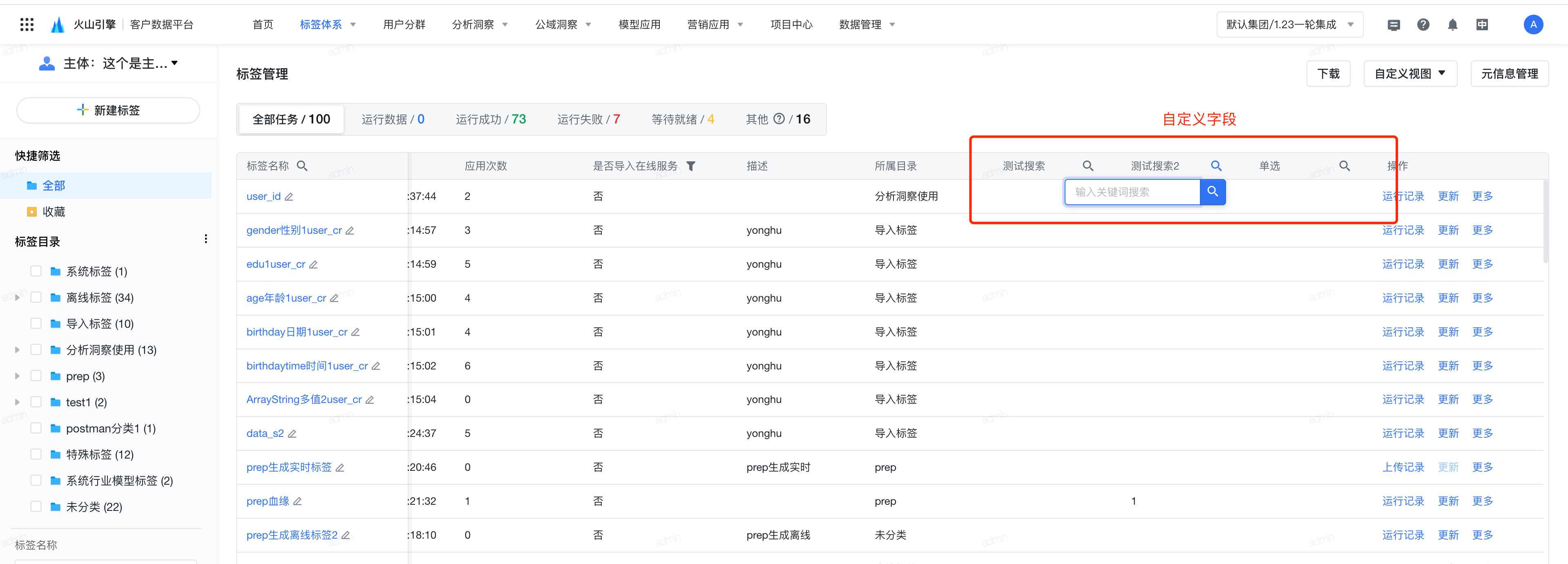Open the help question mark icon
The height and width of the screenshot is (564, 1568).
click(1423, 25)
